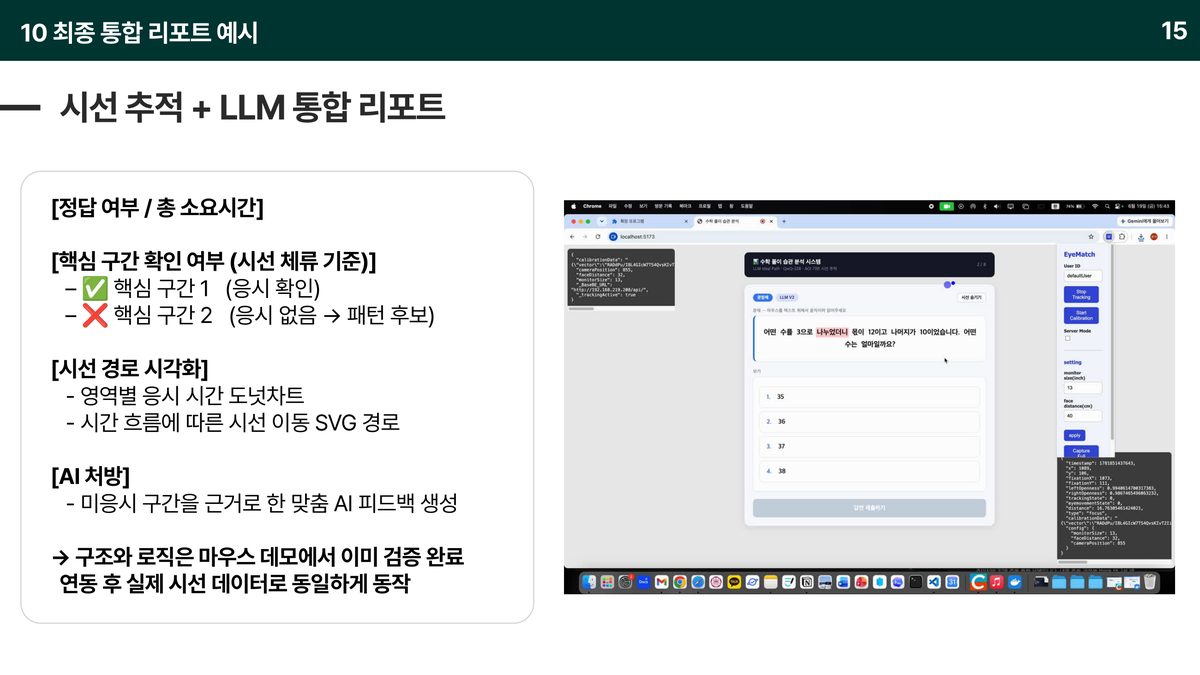Open the Chrome profile avatar

[x=1154, y=236]
